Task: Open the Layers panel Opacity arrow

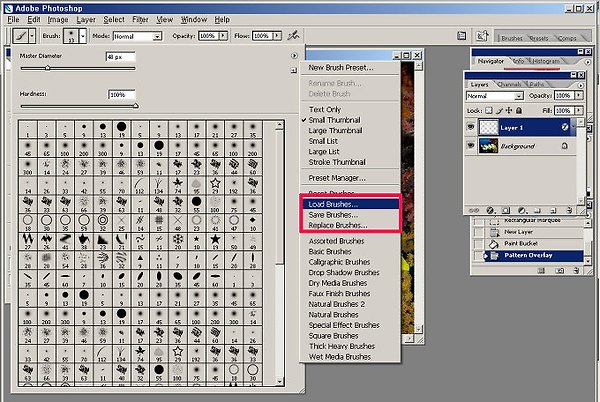Action: (579, 95)
